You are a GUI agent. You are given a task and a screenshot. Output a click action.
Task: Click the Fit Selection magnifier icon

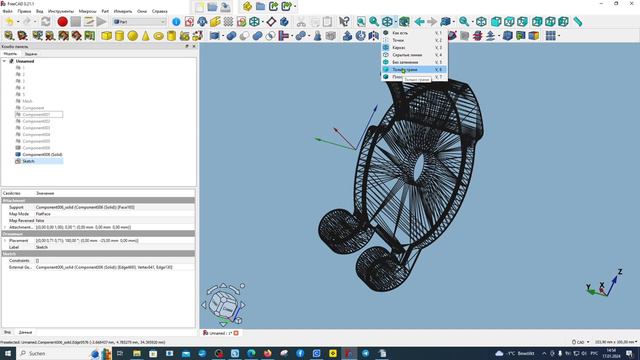coord(374,22)
